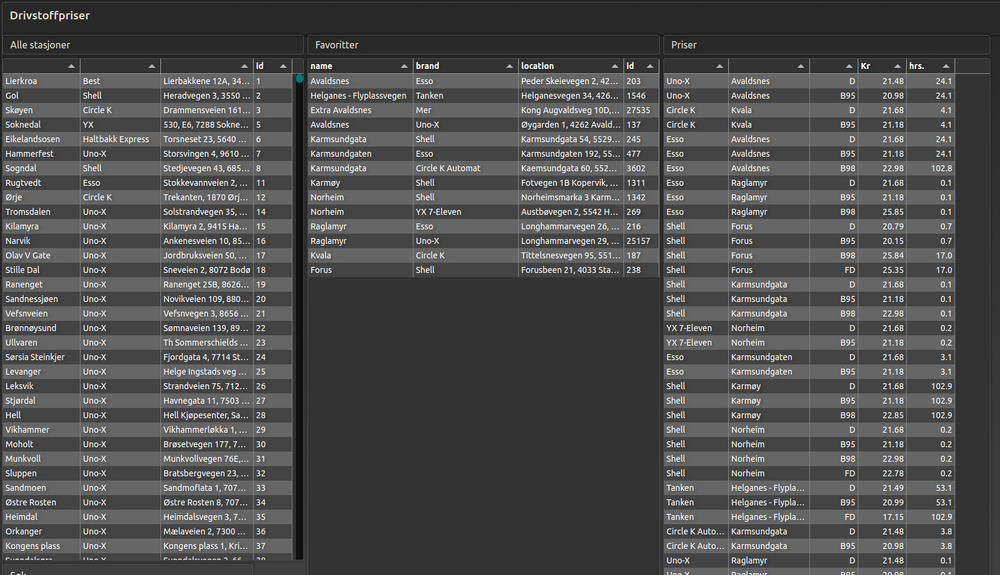Viewport: 1000px width, 575px height.
Task: Select Extra Avaldsnes favorite row
Action: point(360,110)
